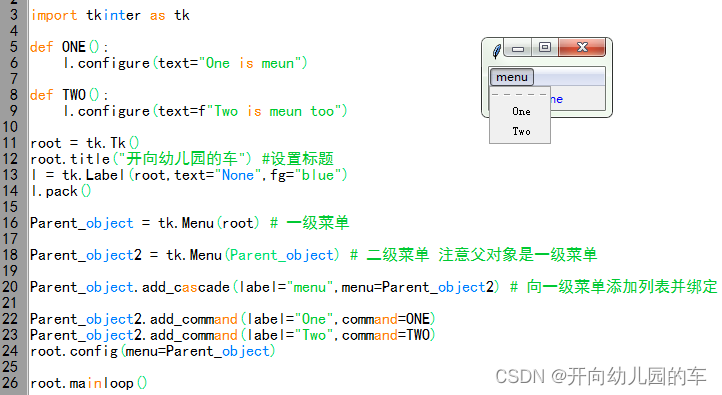Click the tear-off dashed line in menu
The image size is (722, 395).
tap(519, 94)
